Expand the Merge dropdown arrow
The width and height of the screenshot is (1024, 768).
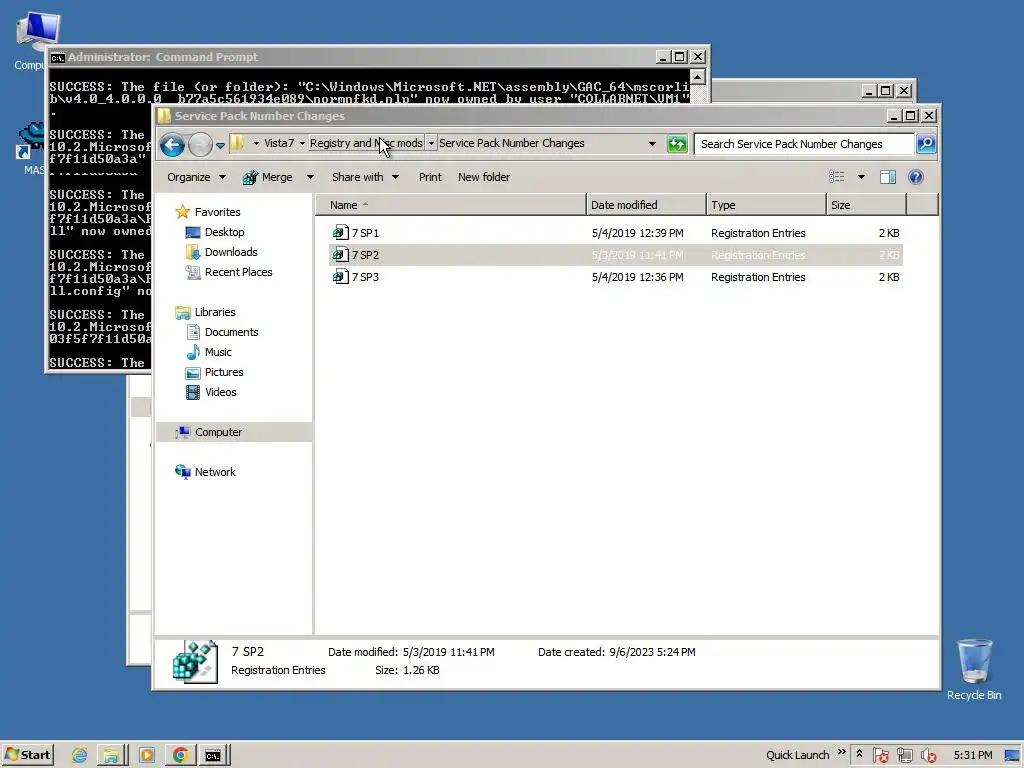click(x=310, y=177)
